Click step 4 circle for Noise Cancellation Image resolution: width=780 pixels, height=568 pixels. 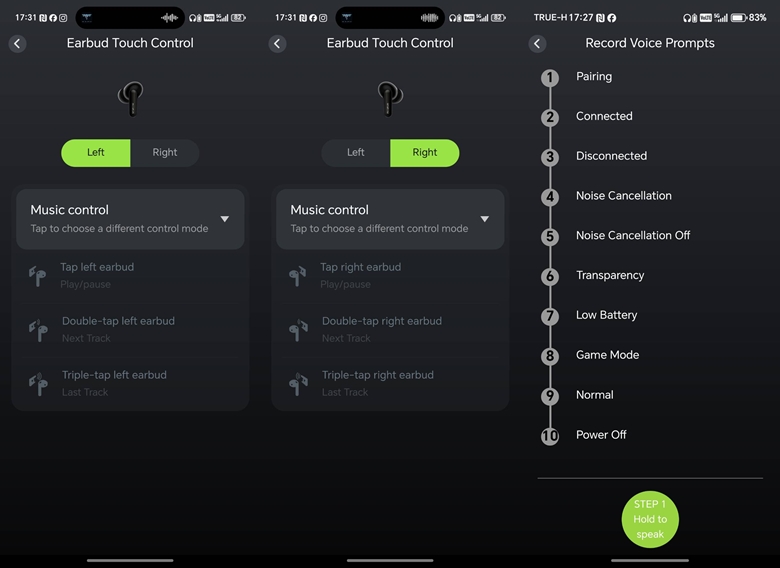pyautogui.click(x=549, y=197)
